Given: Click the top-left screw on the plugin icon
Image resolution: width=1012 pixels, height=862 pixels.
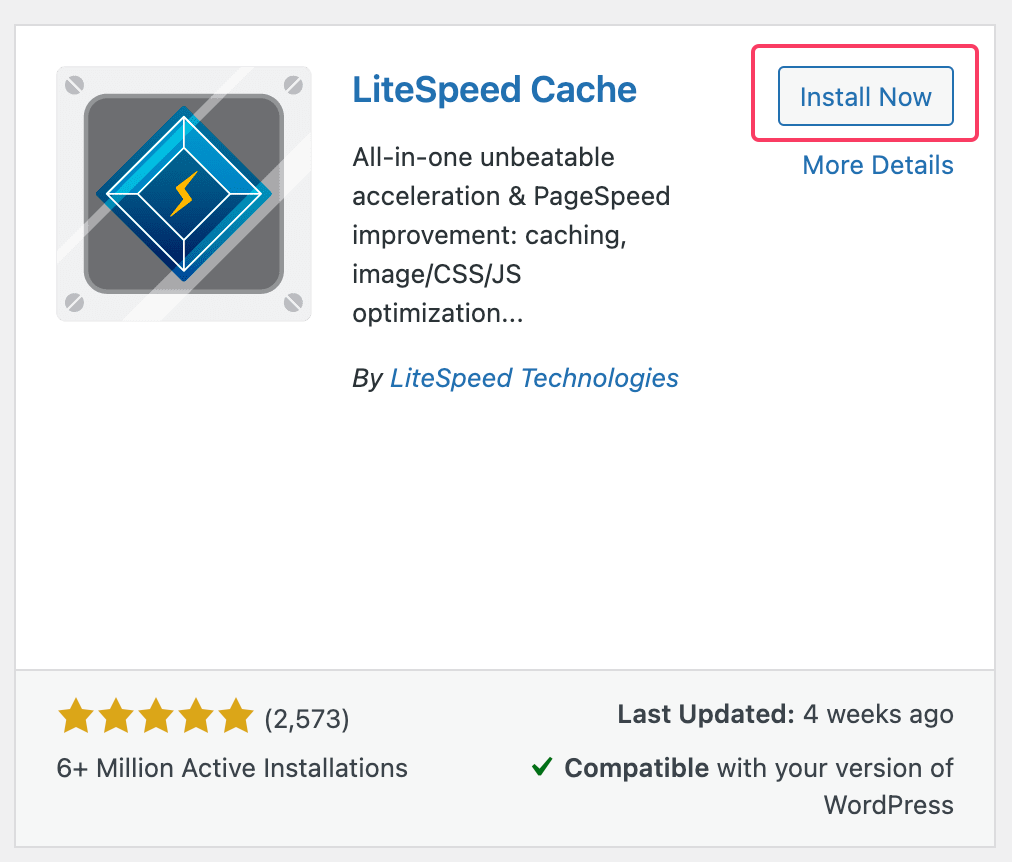Looking at the screenshot, I should [74, 85].
